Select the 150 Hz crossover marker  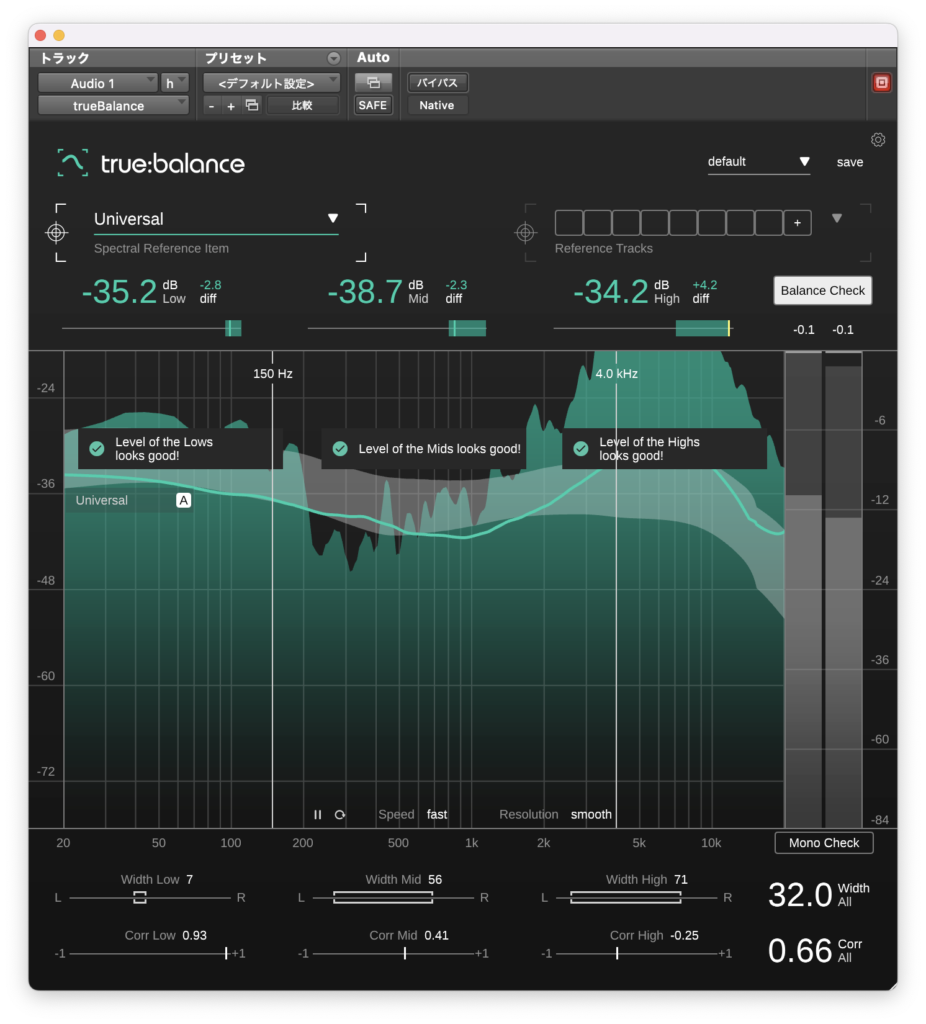point(272,374)
